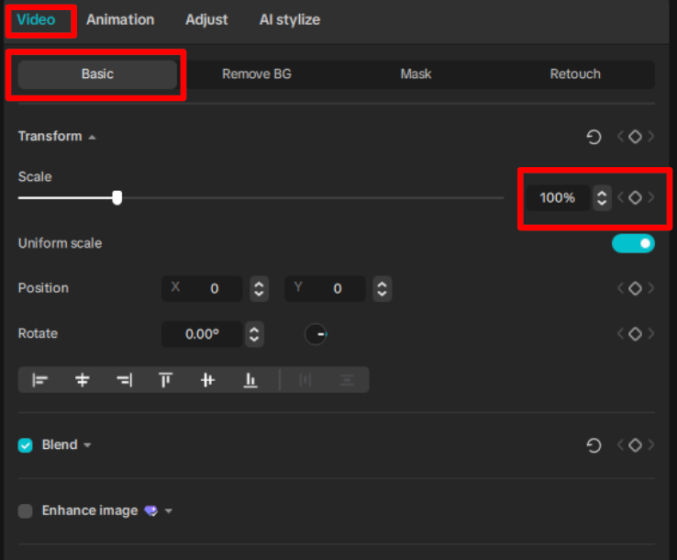Add a keyframe for Scale

635,198
